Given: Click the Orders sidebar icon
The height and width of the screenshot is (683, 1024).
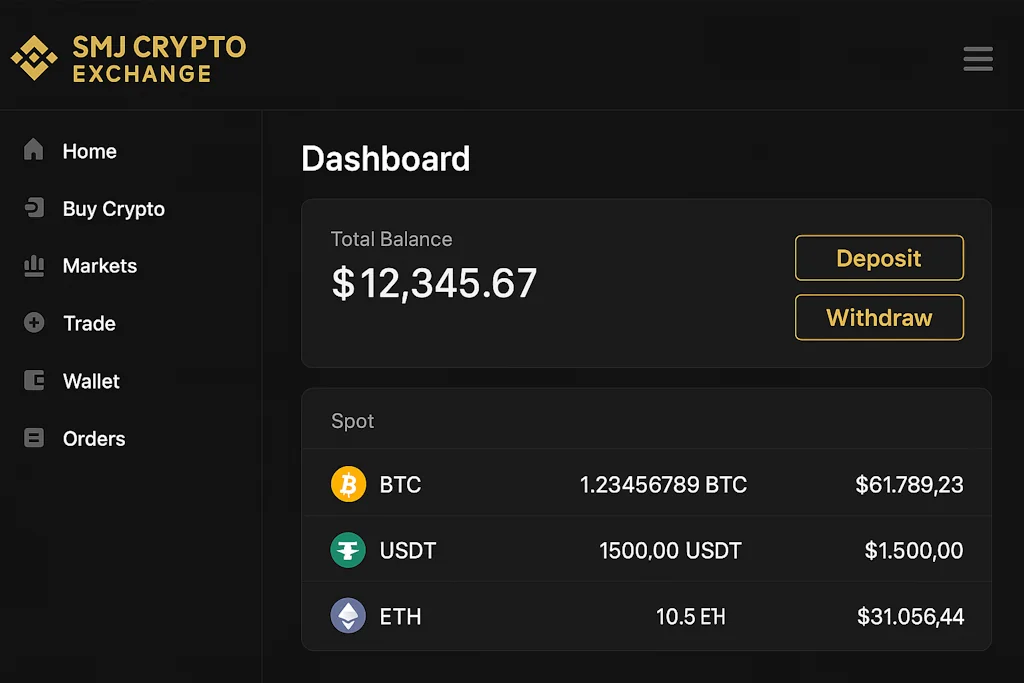Looking at the screenshot, I should click(34, 438).
